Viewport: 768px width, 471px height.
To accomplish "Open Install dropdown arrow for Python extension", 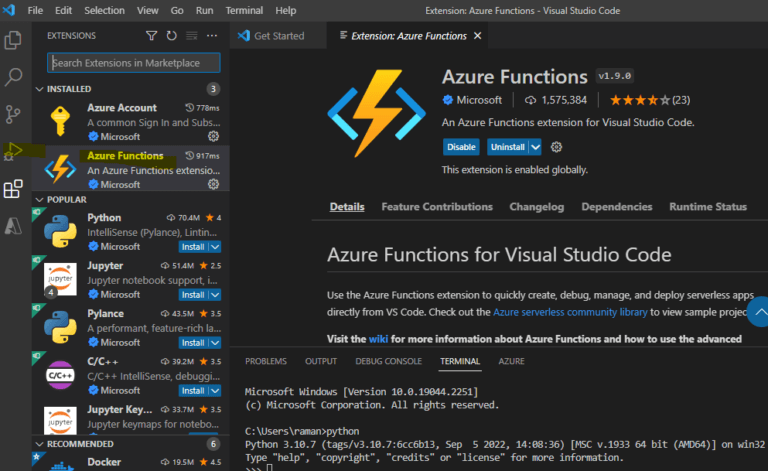I will click(x=215, y=246).
